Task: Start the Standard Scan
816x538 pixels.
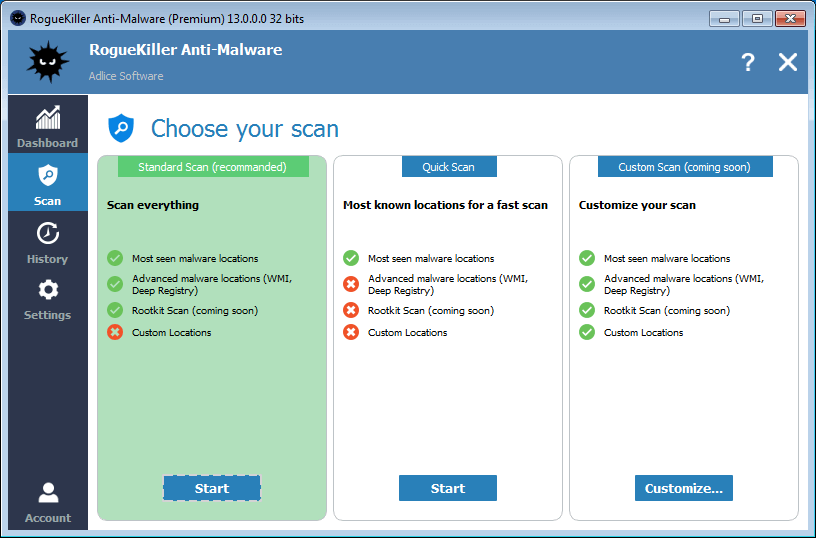Action: click(x=212, y=488)
